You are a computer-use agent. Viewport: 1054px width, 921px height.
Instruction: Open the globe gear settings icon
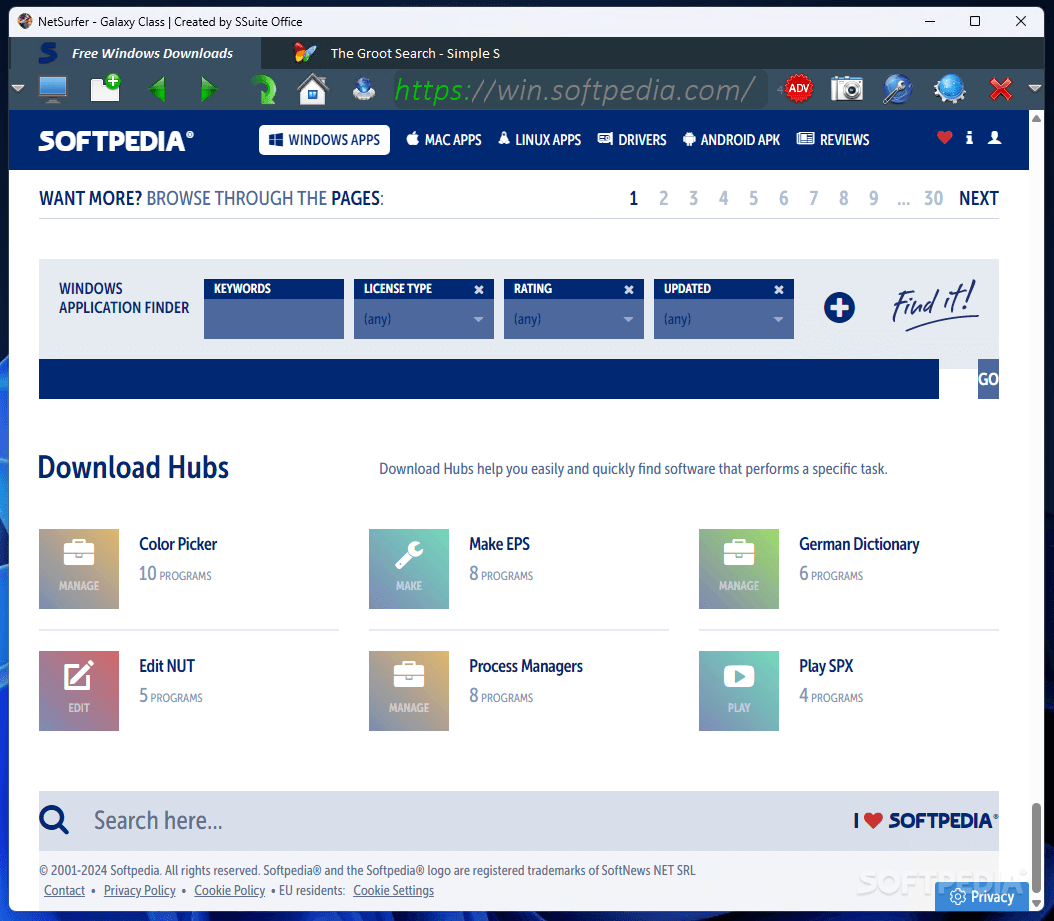[949, 89]
